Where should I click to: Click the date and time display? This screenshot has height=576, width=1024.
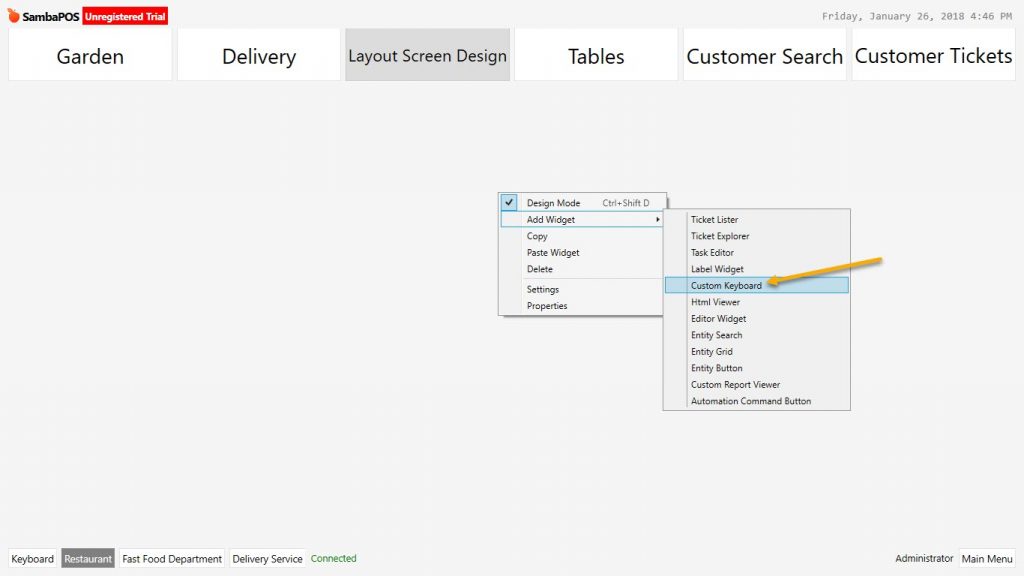(917, 16)
